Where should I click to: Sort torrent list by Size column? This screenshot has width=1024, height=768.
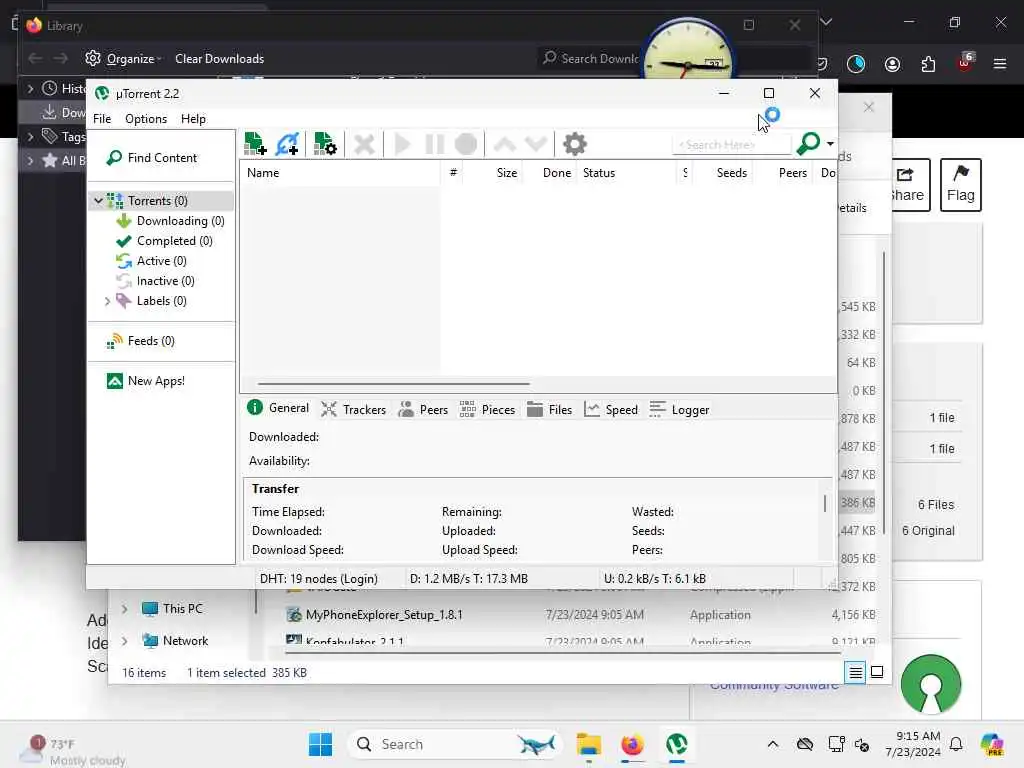pos(493,173)
